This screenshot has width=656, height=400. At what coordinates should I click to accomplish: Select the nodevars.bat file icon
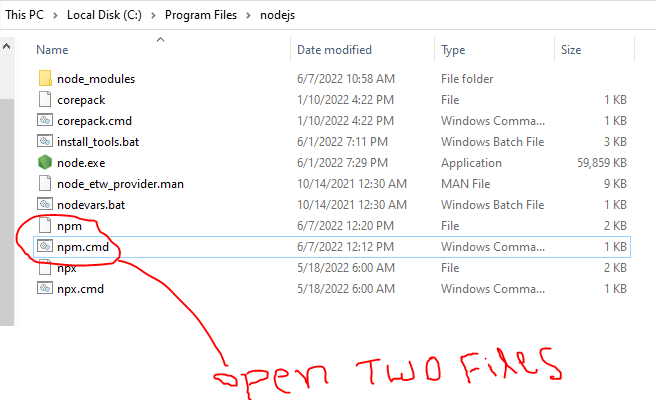pos(45,204)
